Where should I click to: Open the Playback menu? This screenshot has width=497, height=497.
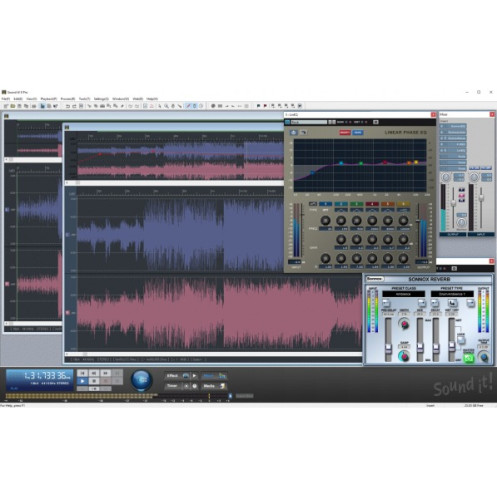click(49, 99)
